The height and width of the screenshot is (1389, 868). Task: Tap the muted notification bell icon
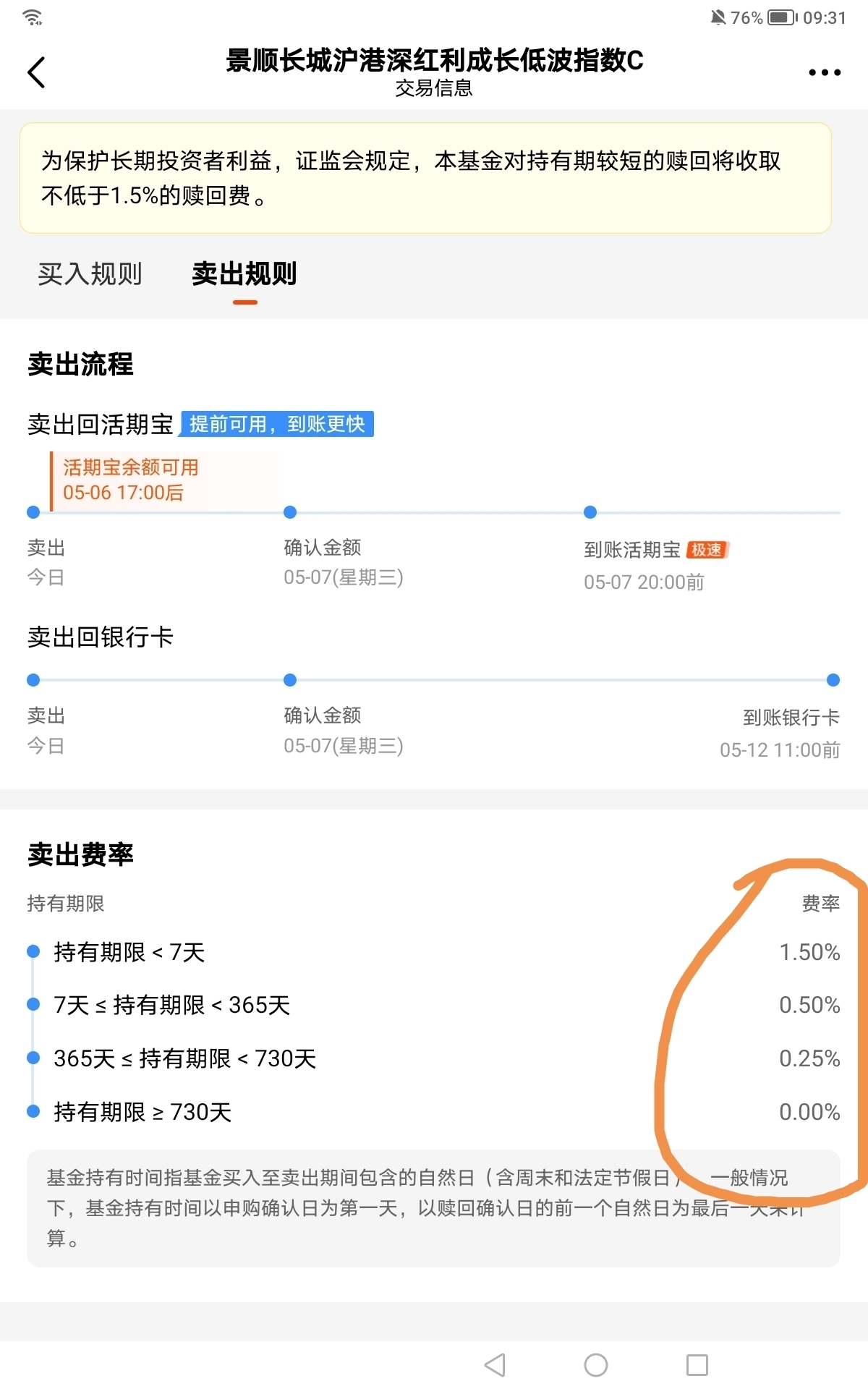[x=718, y=17]
